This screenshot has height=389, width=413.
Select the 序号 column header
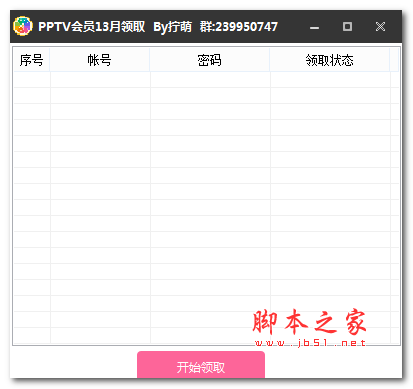click(32, 60)
